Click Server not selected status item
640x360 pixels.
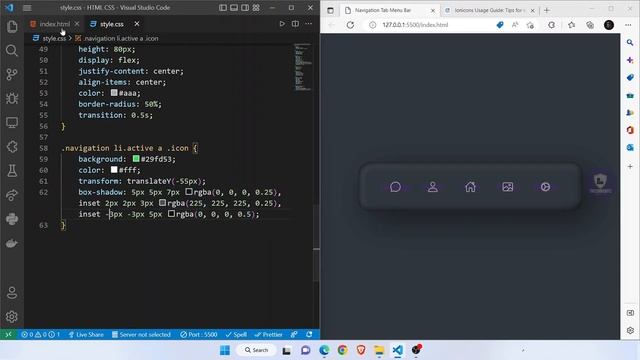tap(141, 334)
